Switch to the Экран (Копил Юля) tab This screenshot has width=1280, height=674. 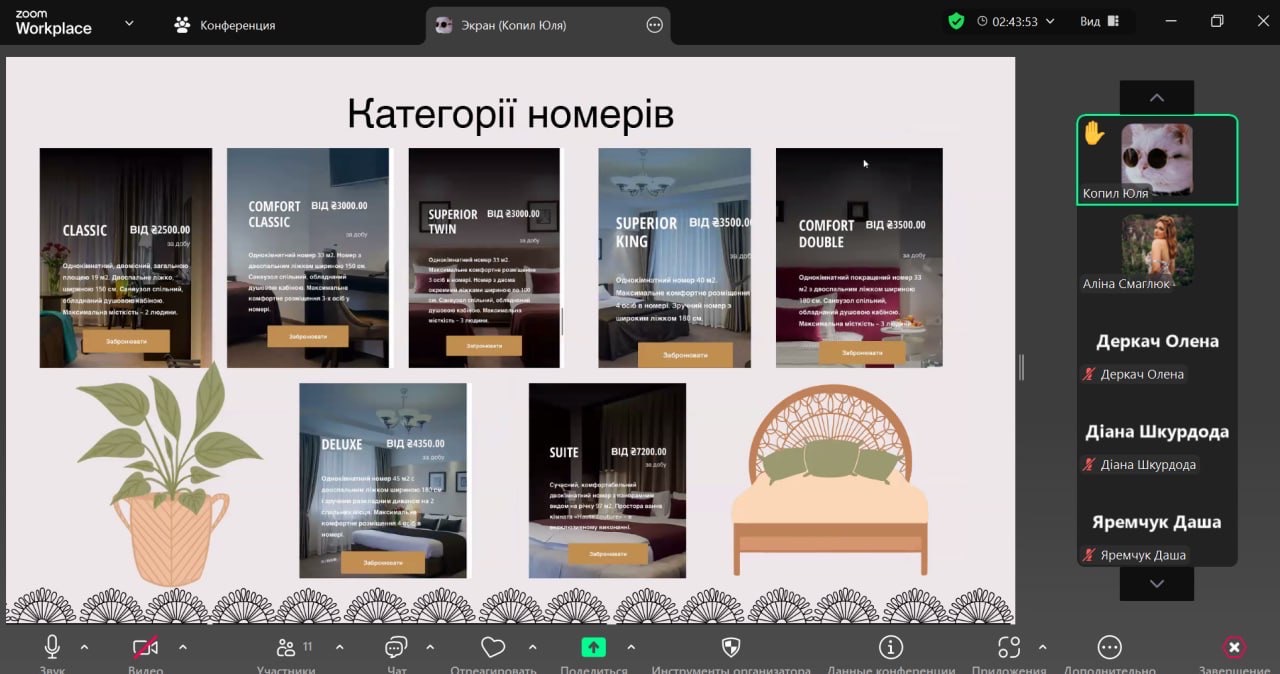coord(547,25)
